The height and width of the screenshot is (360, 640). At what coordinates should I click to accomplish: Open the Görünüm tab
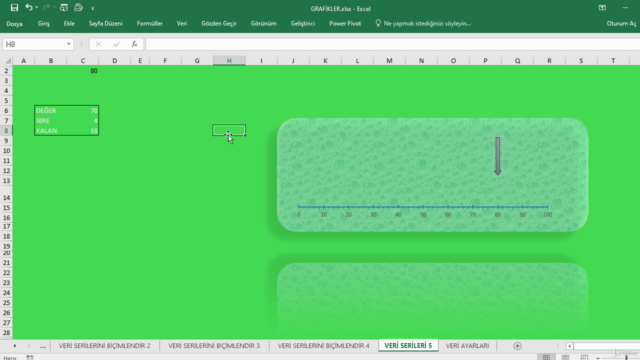pyautogui.click(x=263, y=24)
